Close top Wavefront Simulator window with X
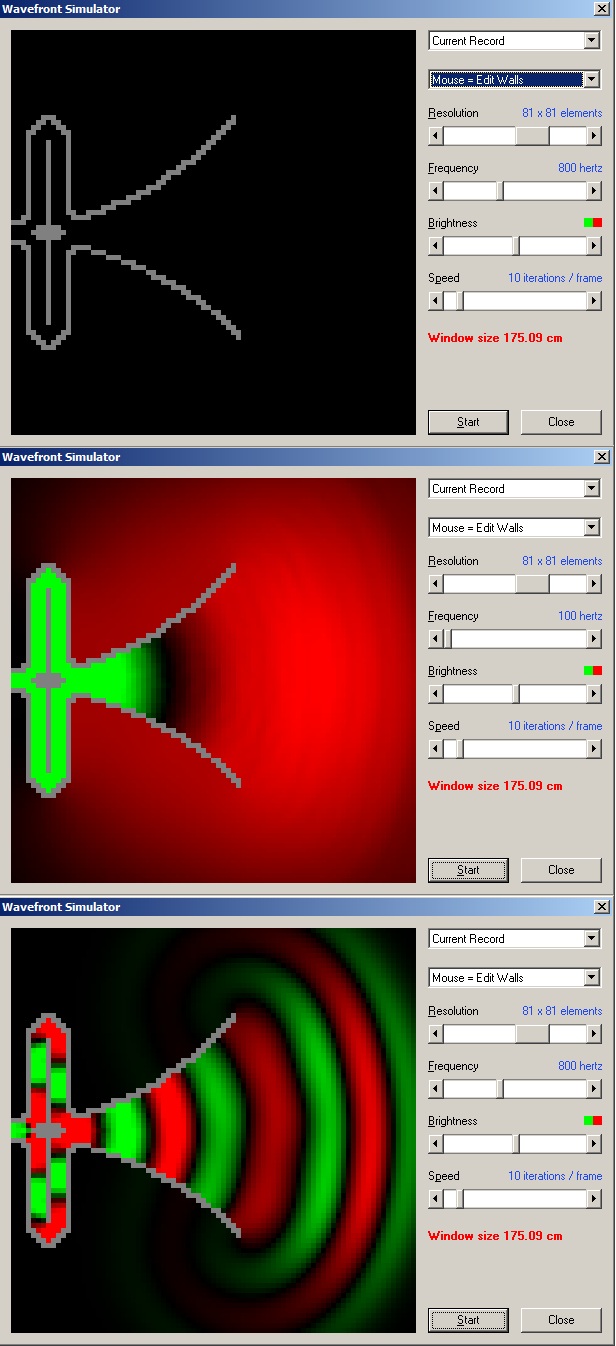The image size is (616, 1346). coord(602,9)
